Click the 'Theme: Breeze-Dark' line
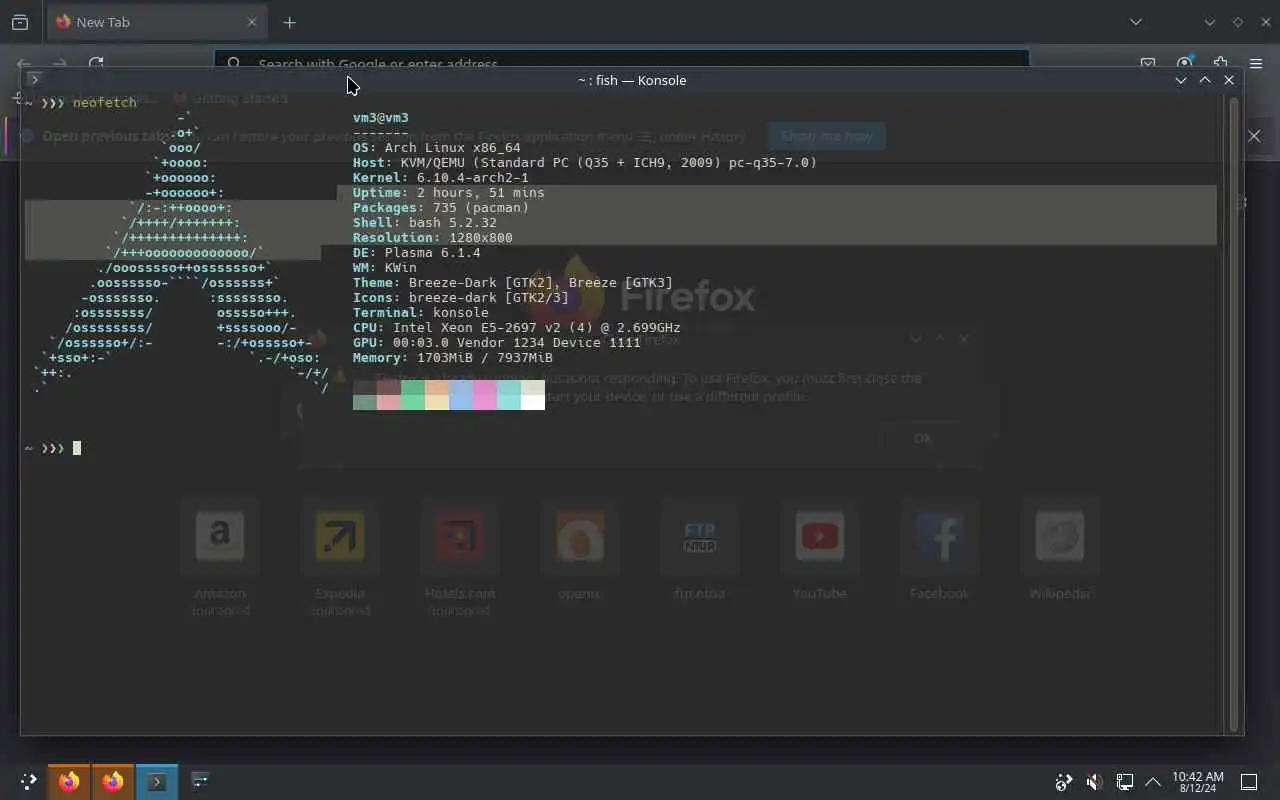Image resolution: width=1280 pixels, height=800 pixels. [513, 283]
